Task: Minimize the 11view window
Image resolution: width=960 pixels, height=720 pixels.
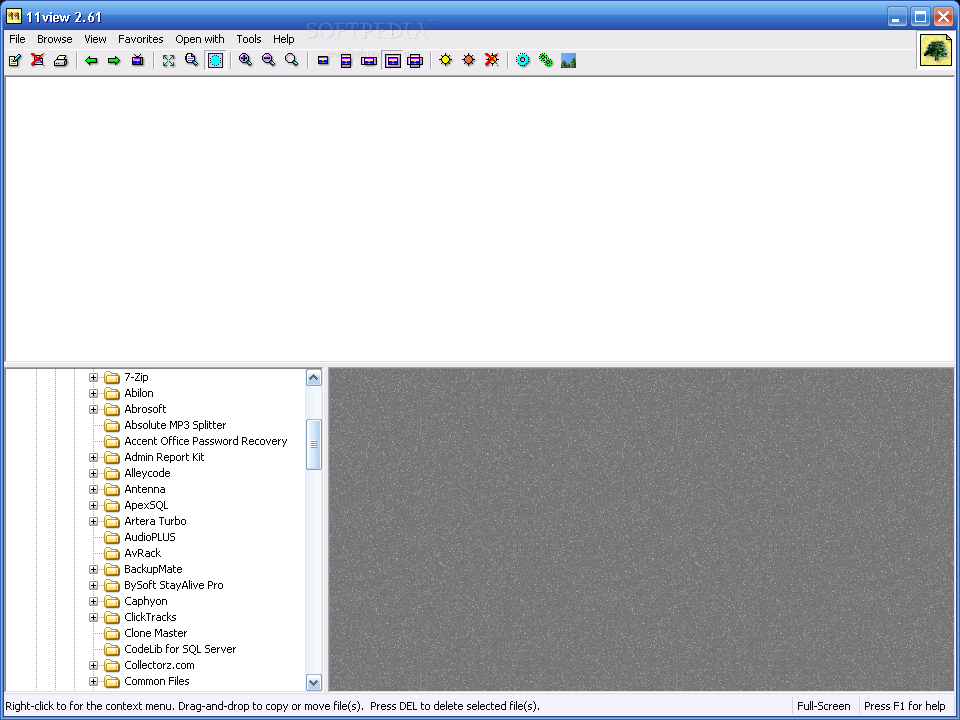Action: (897, 17)
